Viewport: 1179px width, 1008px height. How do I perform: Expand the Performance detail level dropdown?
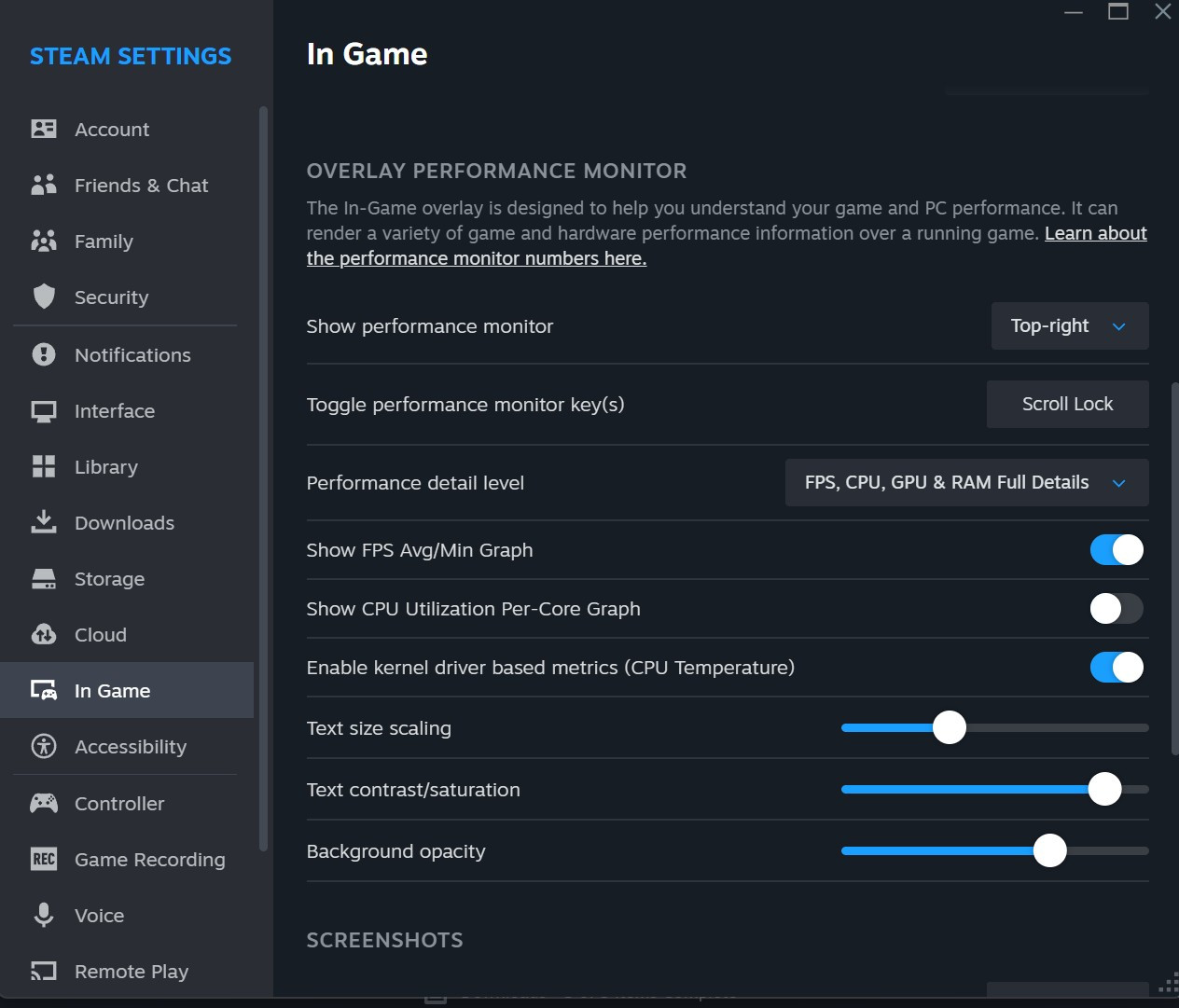pyautogui.click(x=966, y=482)
